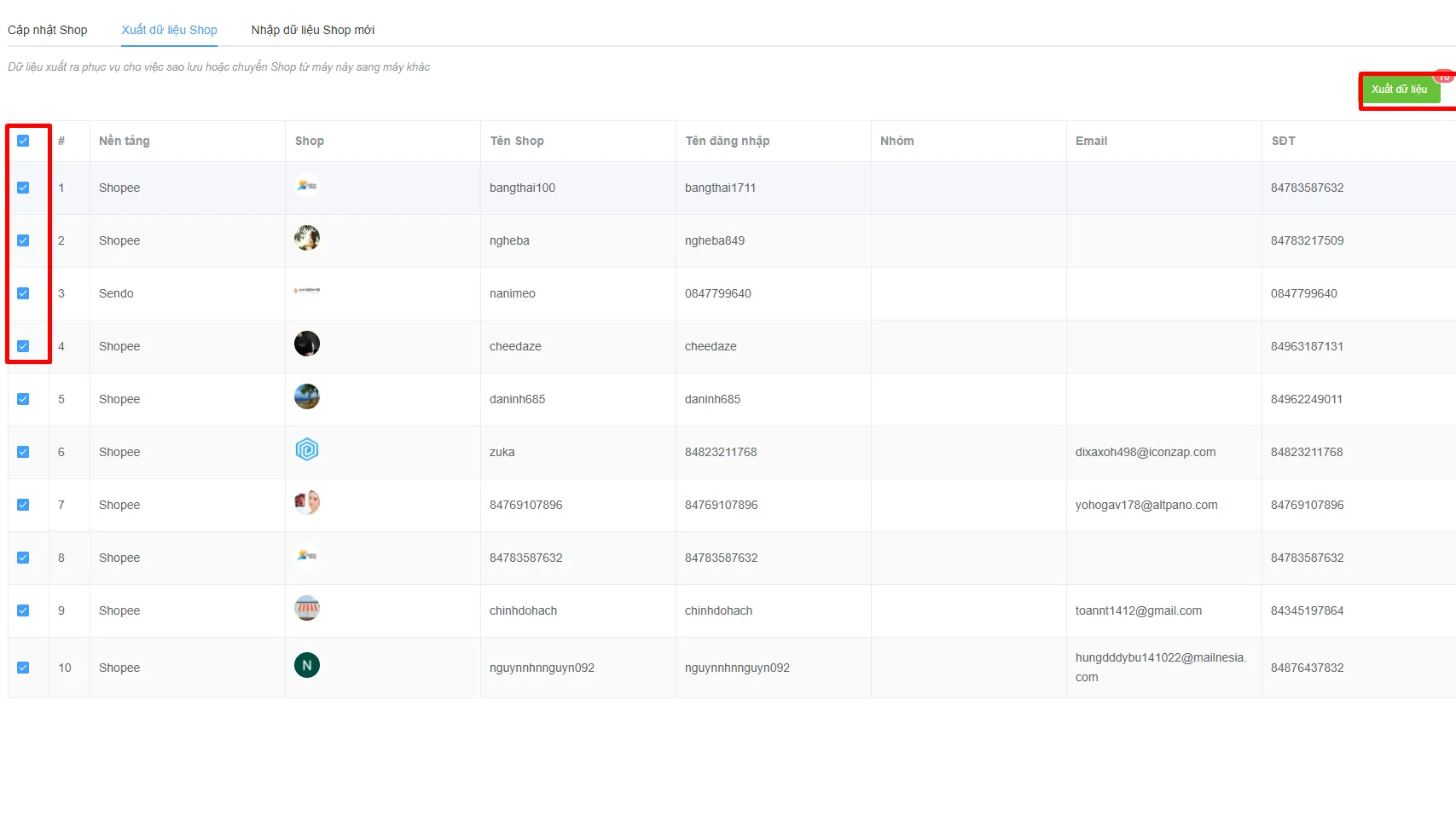The height and width of the screenshot is (833, 1456).
Task: Uncheck checkbox for row 2 ngheba
Action: [23, 240]
